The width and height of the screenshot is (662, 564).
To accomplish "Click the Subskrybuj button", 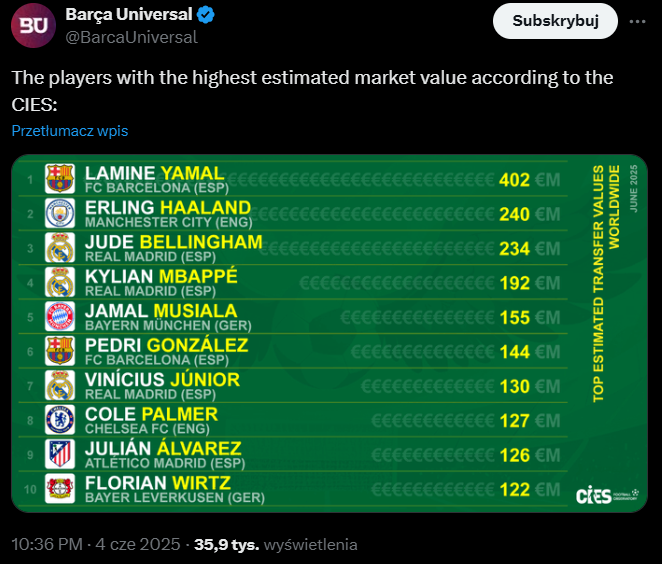I will click(x=555, y=21).
